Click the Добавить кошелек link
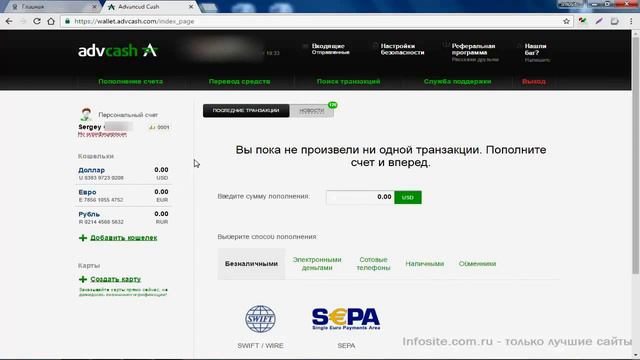Viewport: 640px width, 360px height. point(124,238)
